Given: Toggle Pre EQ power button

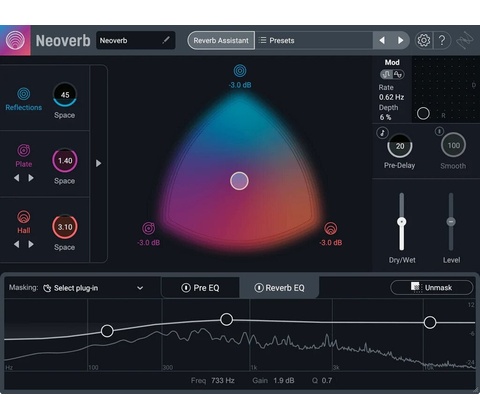Looking at the screenshot, I should tap(186, 288).
